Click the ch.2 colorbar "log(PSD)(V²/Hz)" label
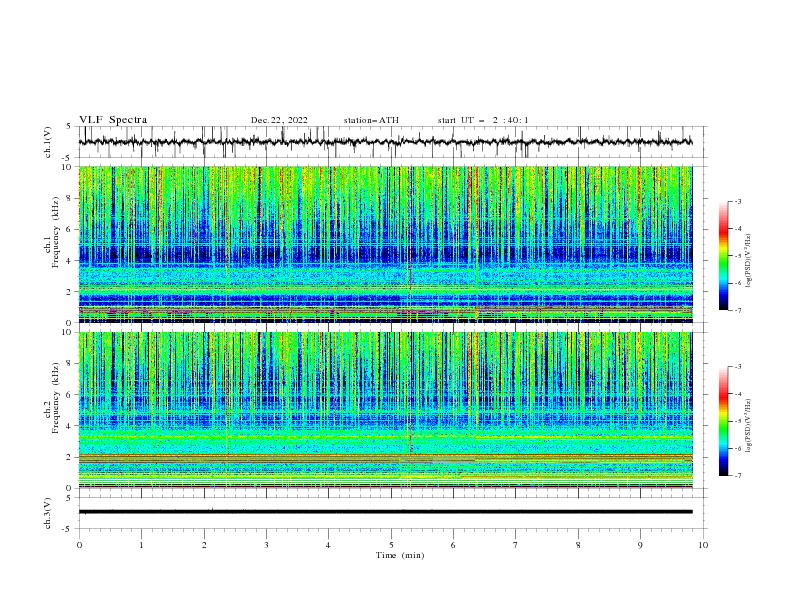This screenshot has width=792, height=612. point(749,426)
